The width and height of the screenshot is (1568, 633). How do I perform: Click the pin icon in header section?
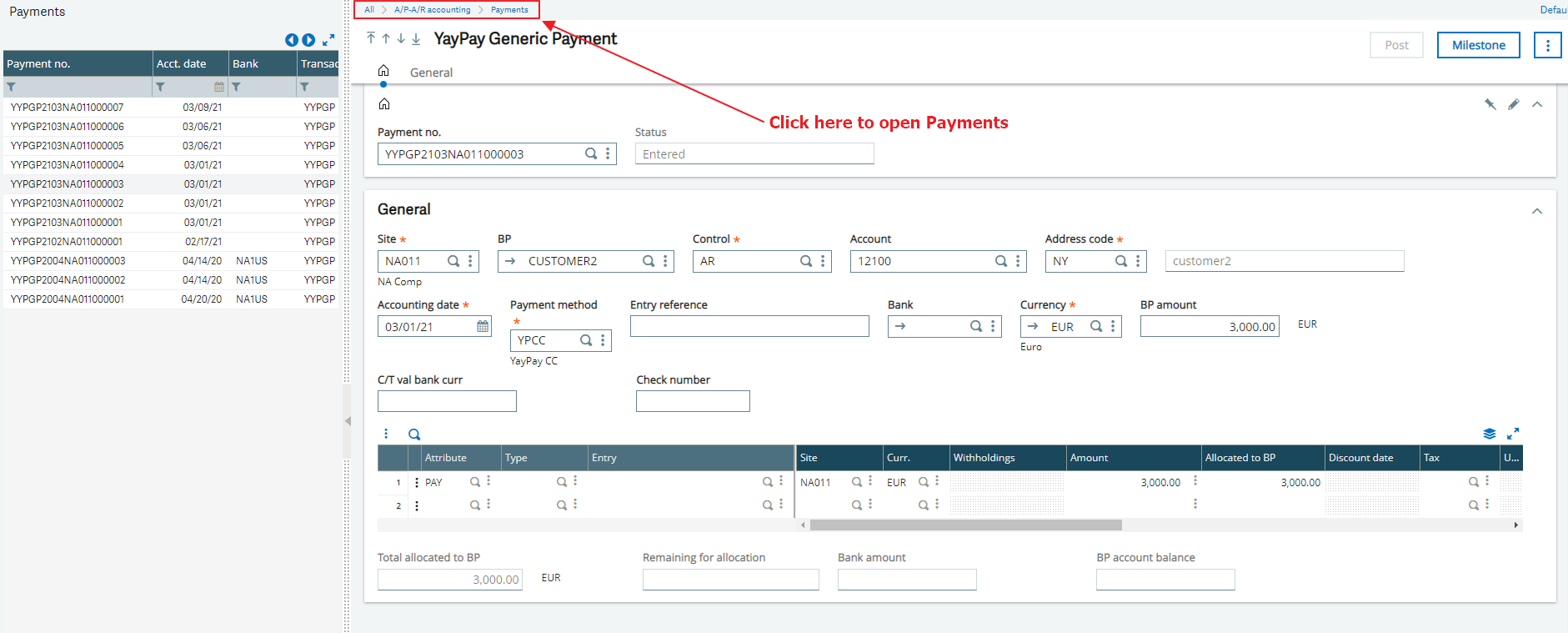[x=1490, y=104]
